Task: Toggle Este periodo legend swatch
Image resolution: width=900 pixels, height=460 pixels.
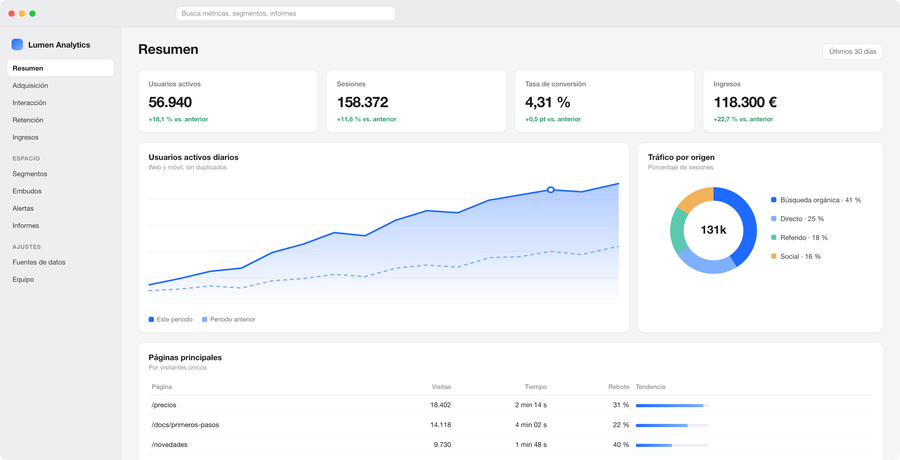Action: (x=151, y=319)
